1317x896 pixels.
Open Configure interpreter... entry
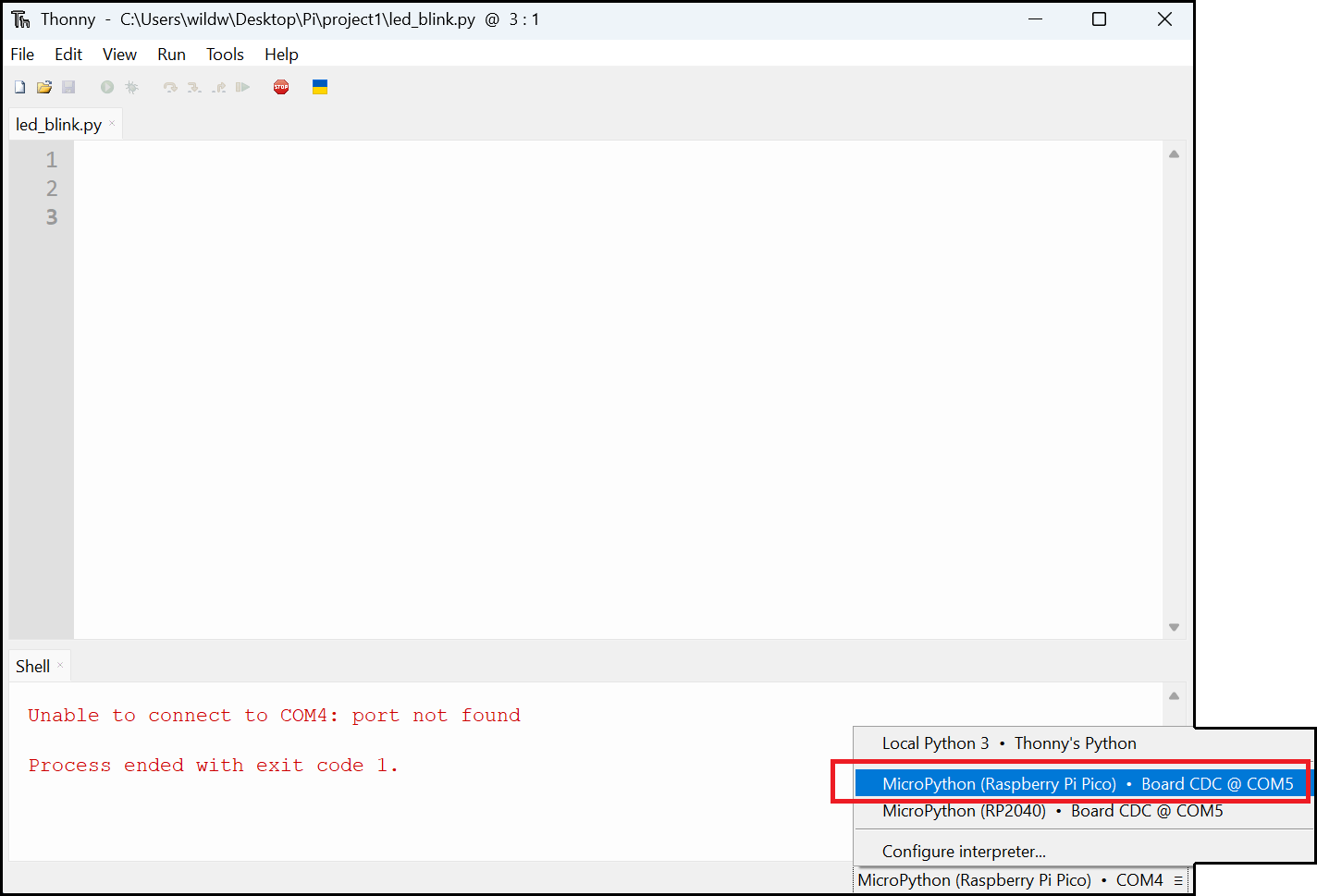[1083, 852]
